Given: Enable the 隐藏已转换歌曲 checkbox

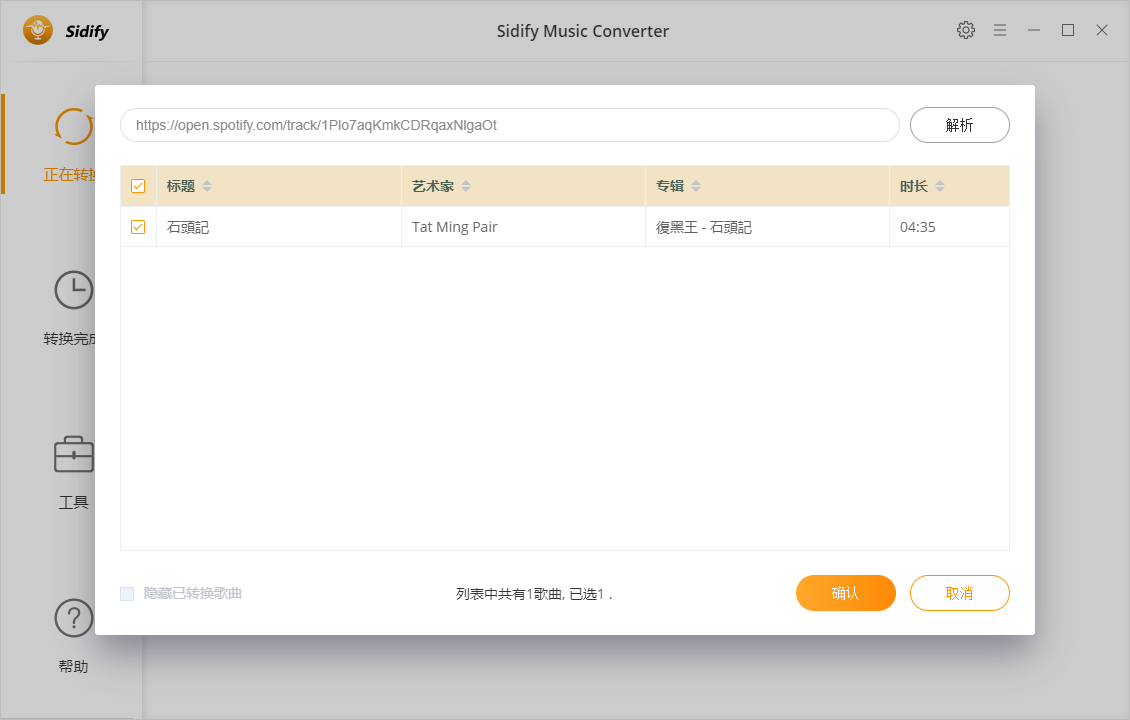Looking at the screenshot, I should (x=127, y=594).
